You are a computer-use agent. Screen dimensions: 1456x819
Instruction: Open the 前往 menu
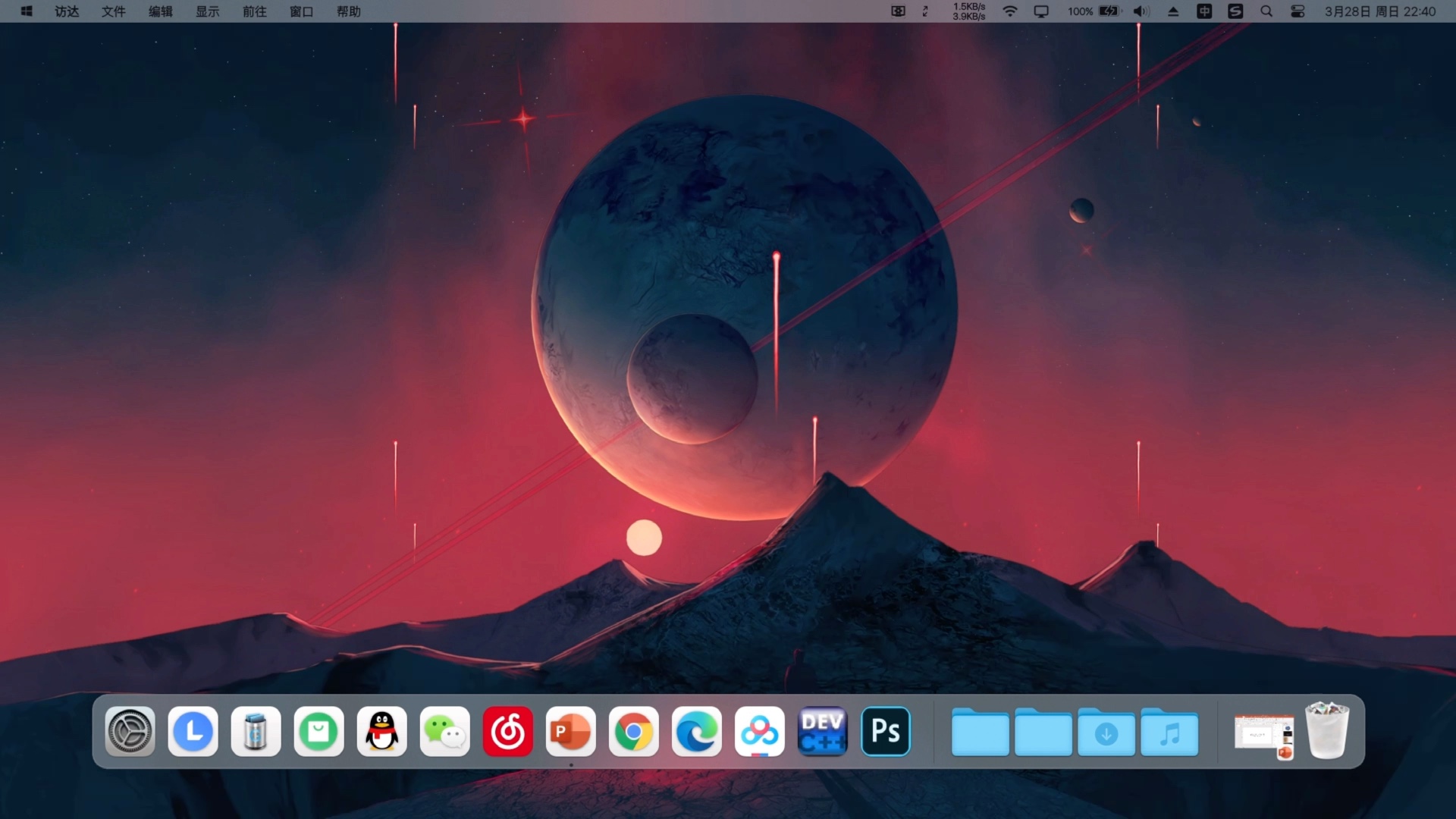click(x=254, y=11)
